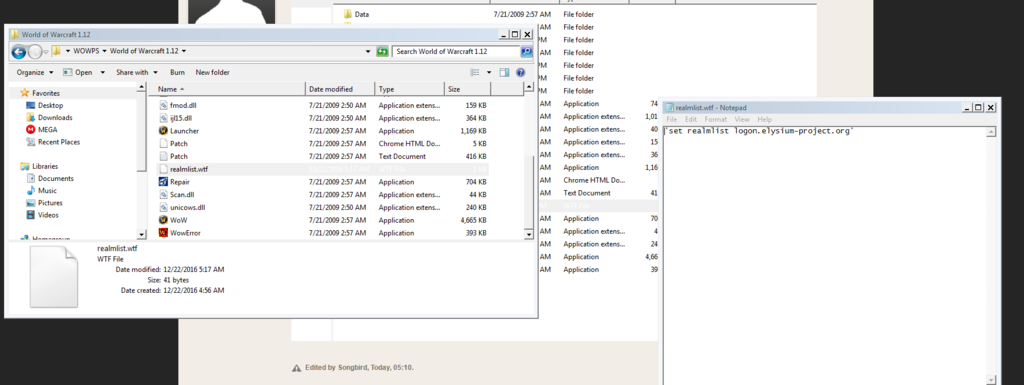The height and width of the screenshot is (385, 1024).
Task: Click Notepad vertical scrollbar up arrow
Action: [x=991, y=132]
